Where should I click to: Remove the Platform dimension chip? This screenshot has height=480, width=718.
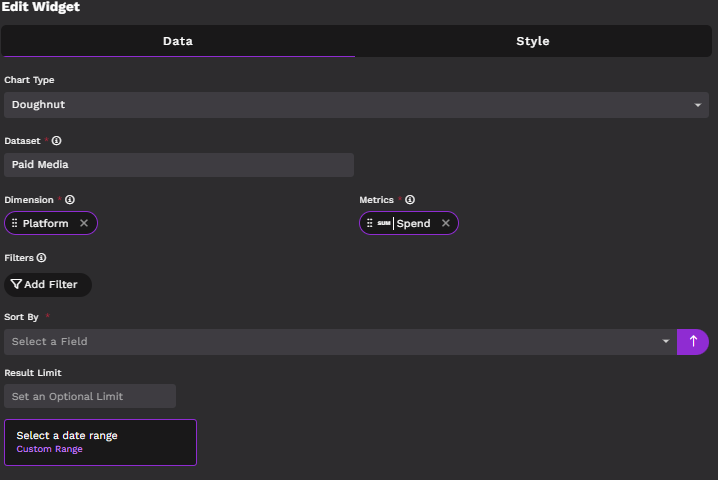(84, 223)
